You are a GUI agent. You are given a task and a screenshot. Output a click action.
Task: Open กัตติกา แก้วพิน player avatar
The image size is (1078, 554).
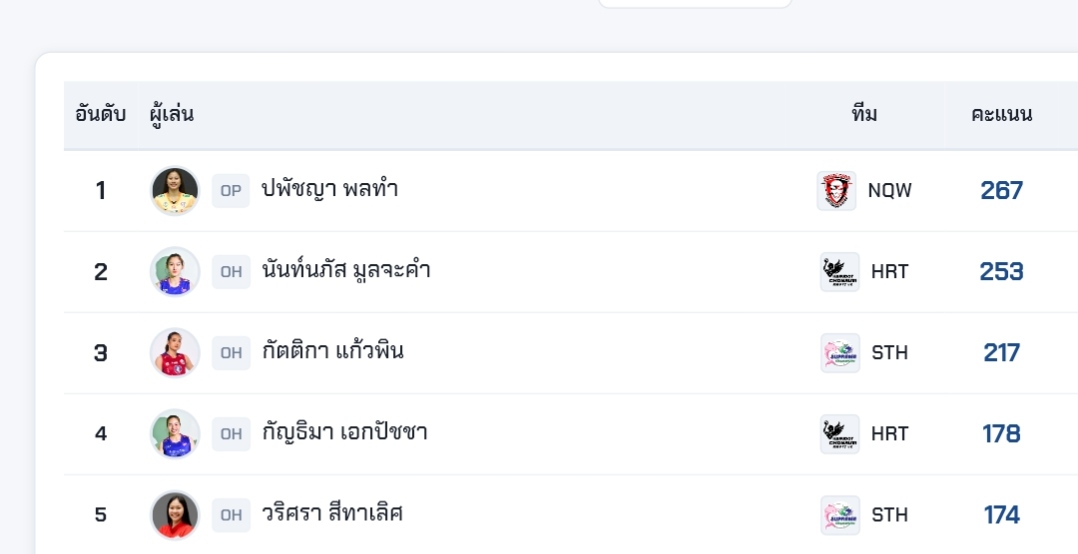[175, 353]
